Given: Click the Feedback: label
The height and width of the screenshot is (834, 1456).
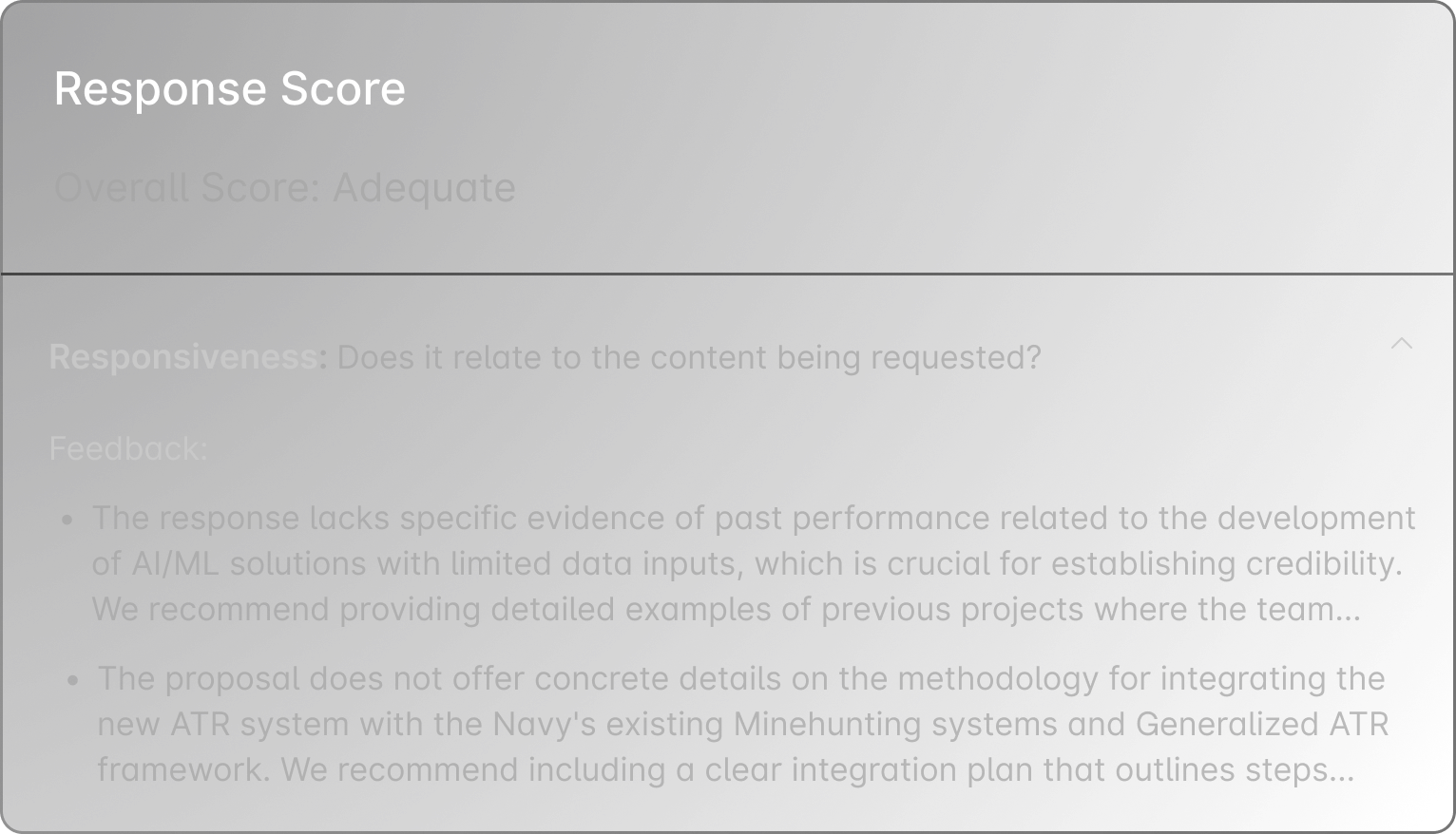Looking at the screenshot, I should 128,448.
